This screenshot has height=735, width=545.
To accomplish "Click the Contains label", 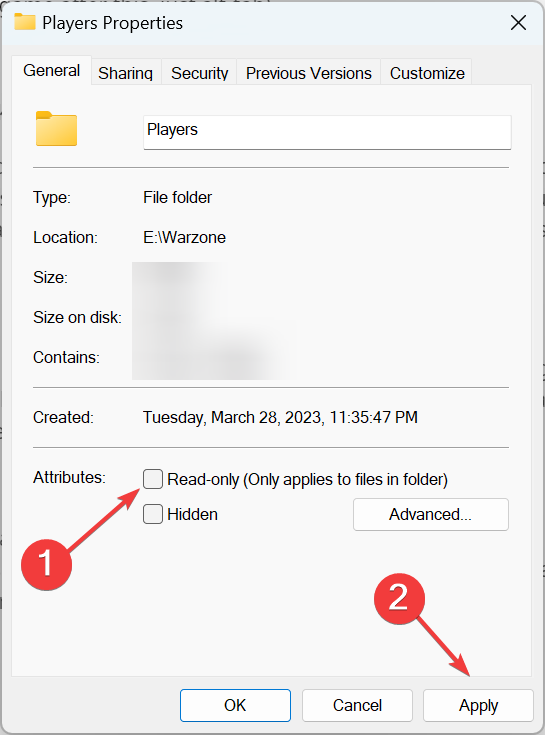I will [x=66, y=357].
